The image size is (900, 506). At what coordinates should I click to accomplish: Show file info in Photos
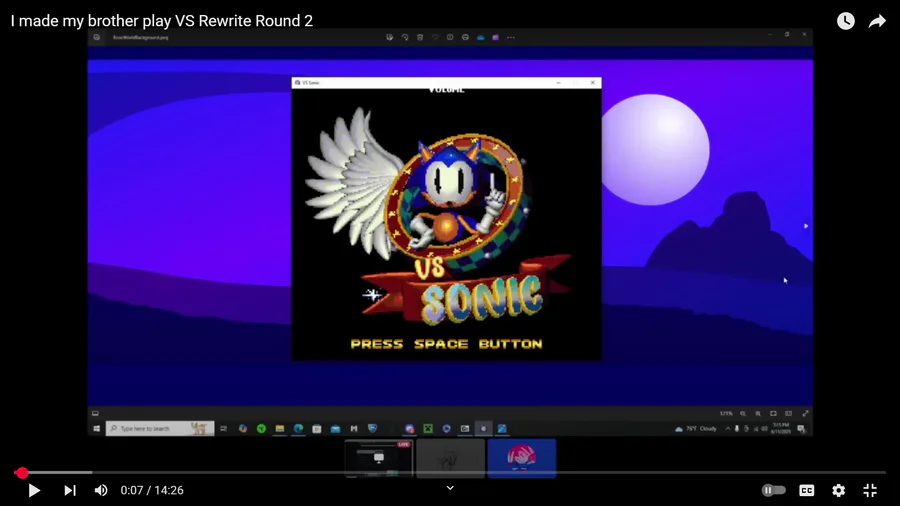coord(450,37)
